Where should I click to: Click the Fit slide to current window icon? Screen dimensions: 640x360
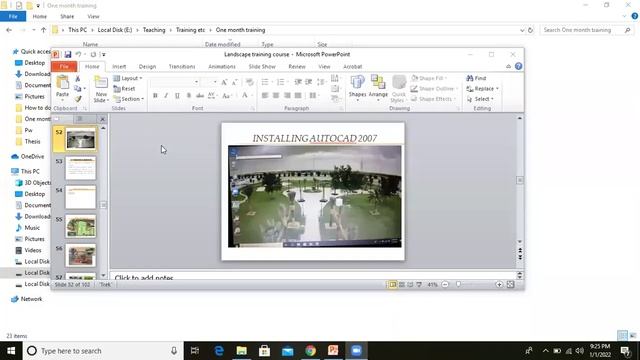point(510,284)
